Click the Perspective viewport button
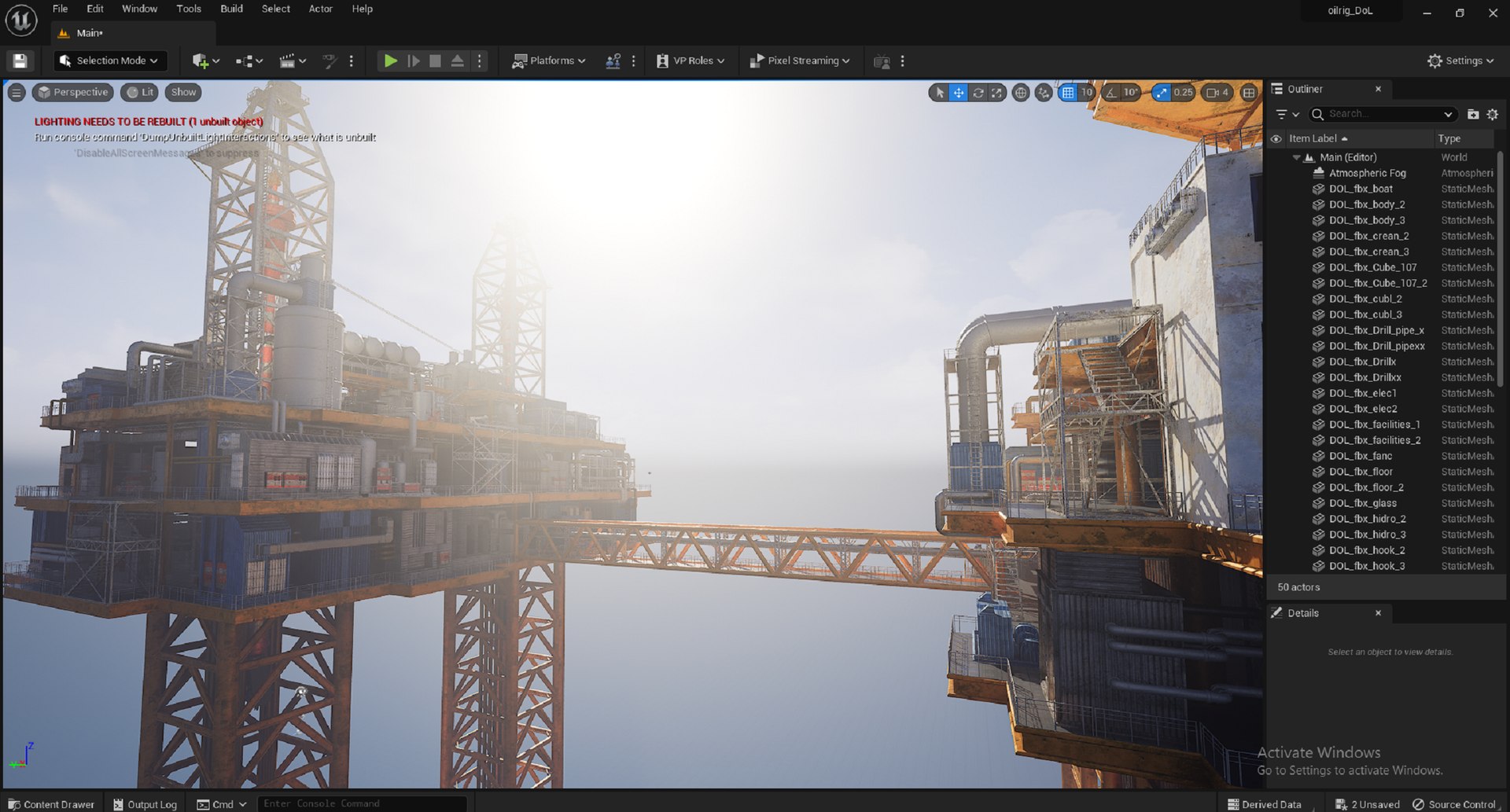Viewport: 1510px width, 812px height. click(72, 92)
